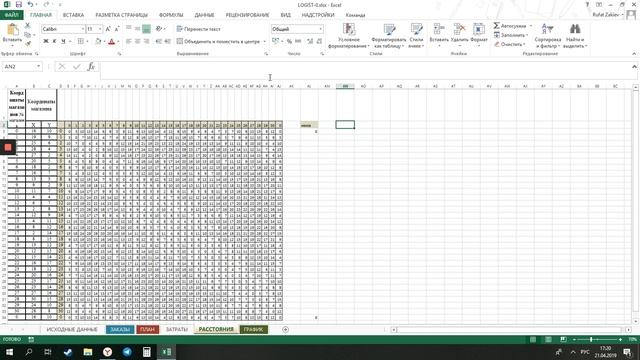Click the Orientation text angle icon
The image size is (640, 360).
click(x=159, y=29)
